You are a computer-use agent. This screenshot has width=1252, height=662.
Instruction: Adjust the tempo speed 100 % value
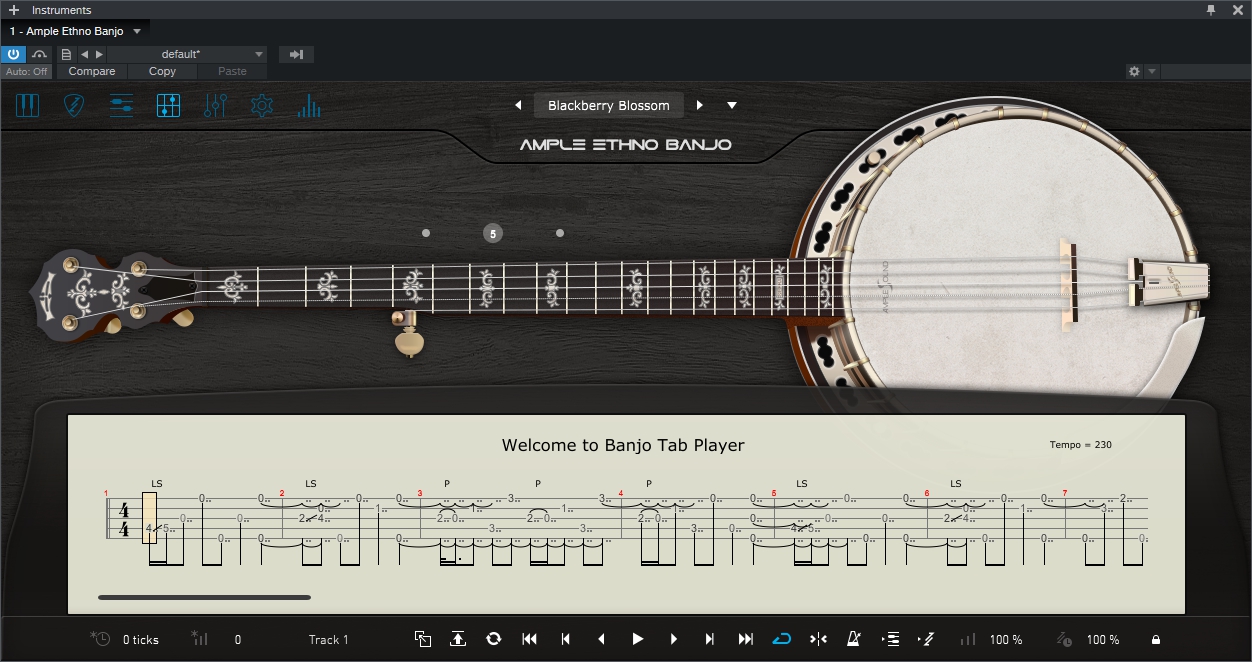point(1103,640)
